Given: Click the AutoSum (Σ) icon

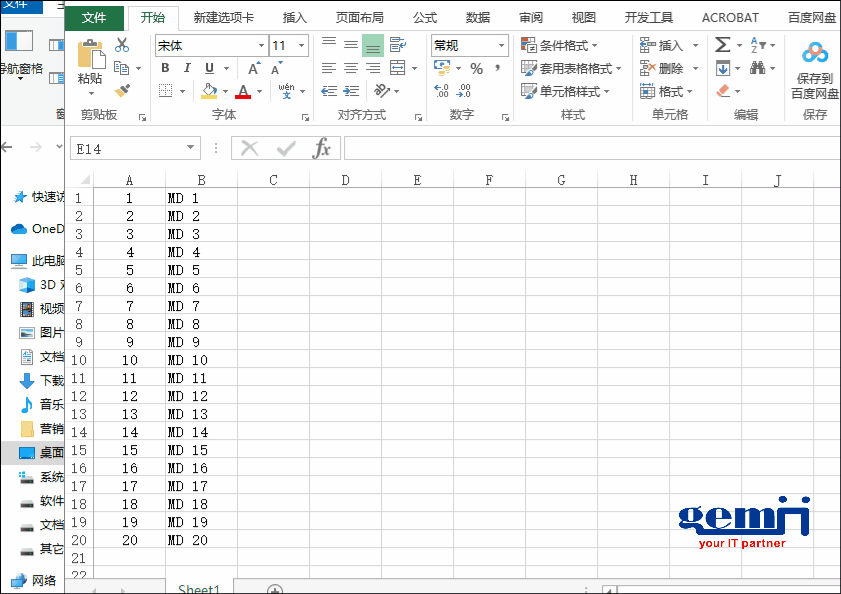Looking at the screenshot, I should pos(722,44).
